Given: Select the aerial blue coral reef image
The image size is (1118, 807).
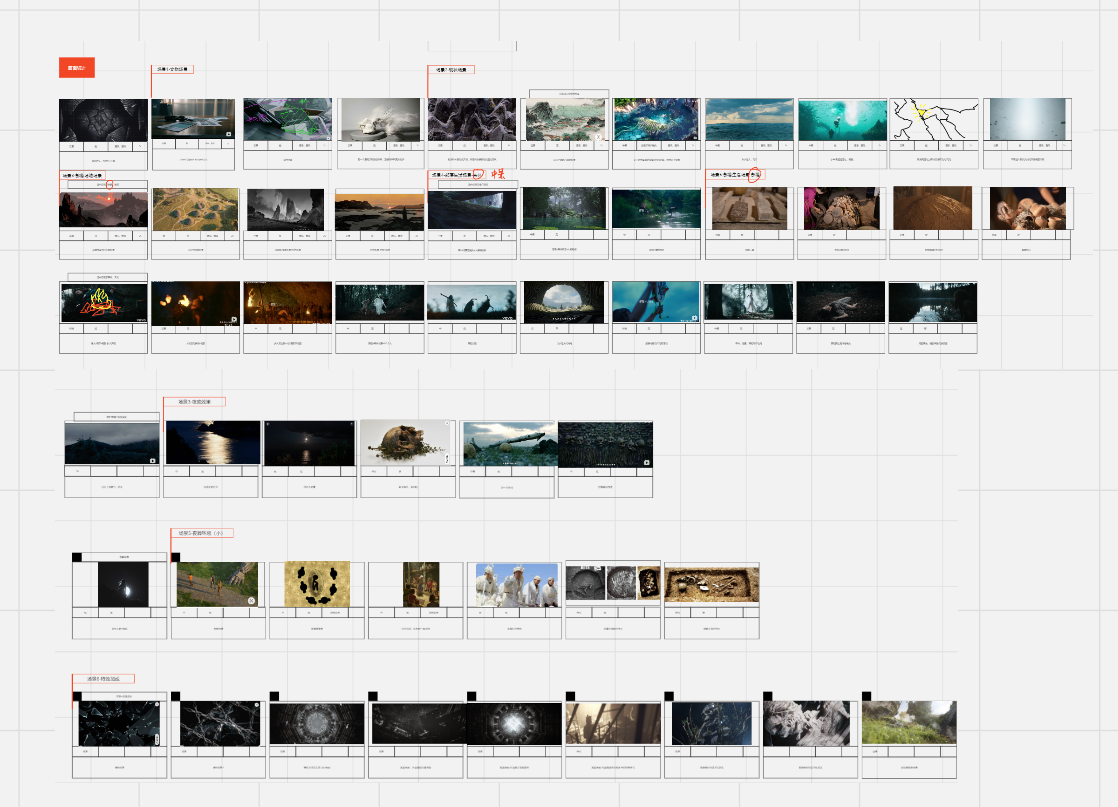Looking at the screenshot, I should click(656, 119).
